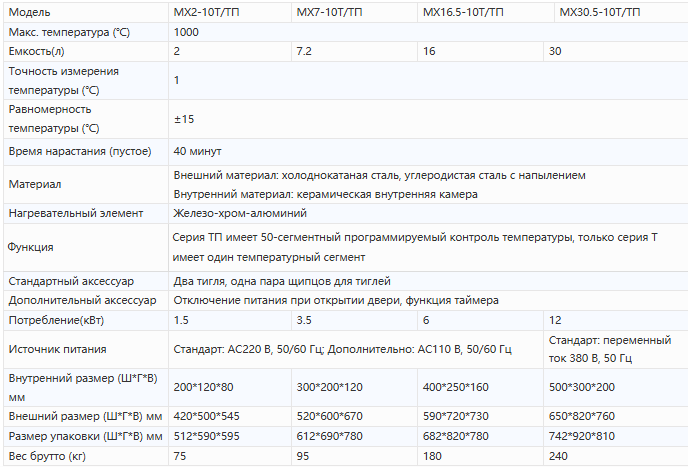Select the 'Функция' row label cell
Screen dimensions: 688x467
[31, 247]
